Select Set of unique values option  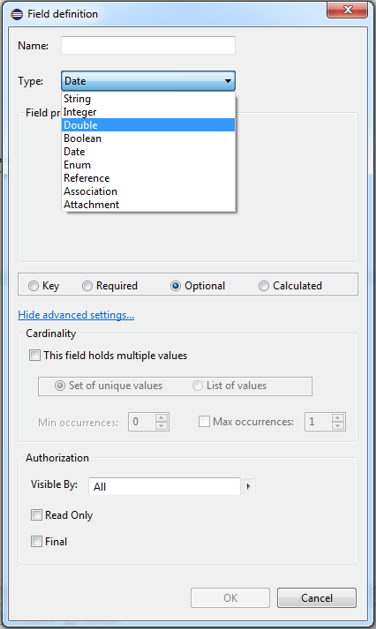coord(60,386)
